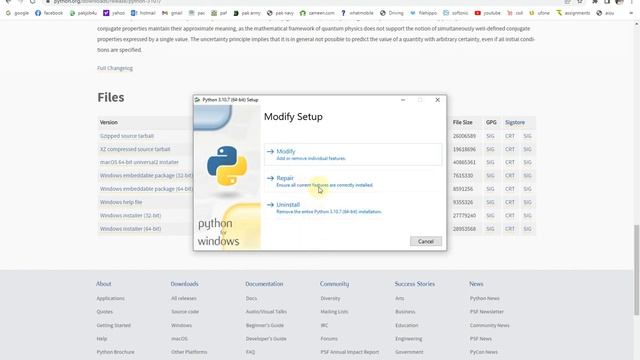Viewport: 640px width, 360px height.
Task: Open Sigstore header link
Action: click(515, 122)
